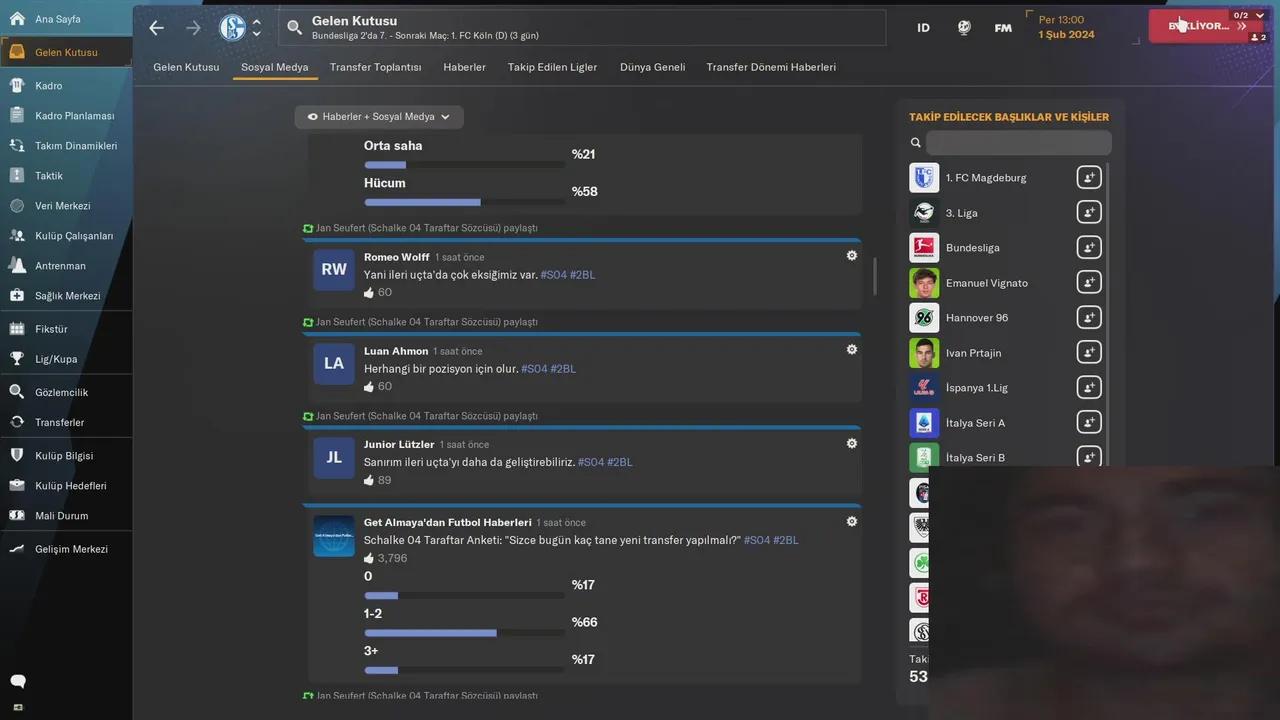1280x720 pixels.
Task: Click the Hücum poll bar
Action: 465,202
